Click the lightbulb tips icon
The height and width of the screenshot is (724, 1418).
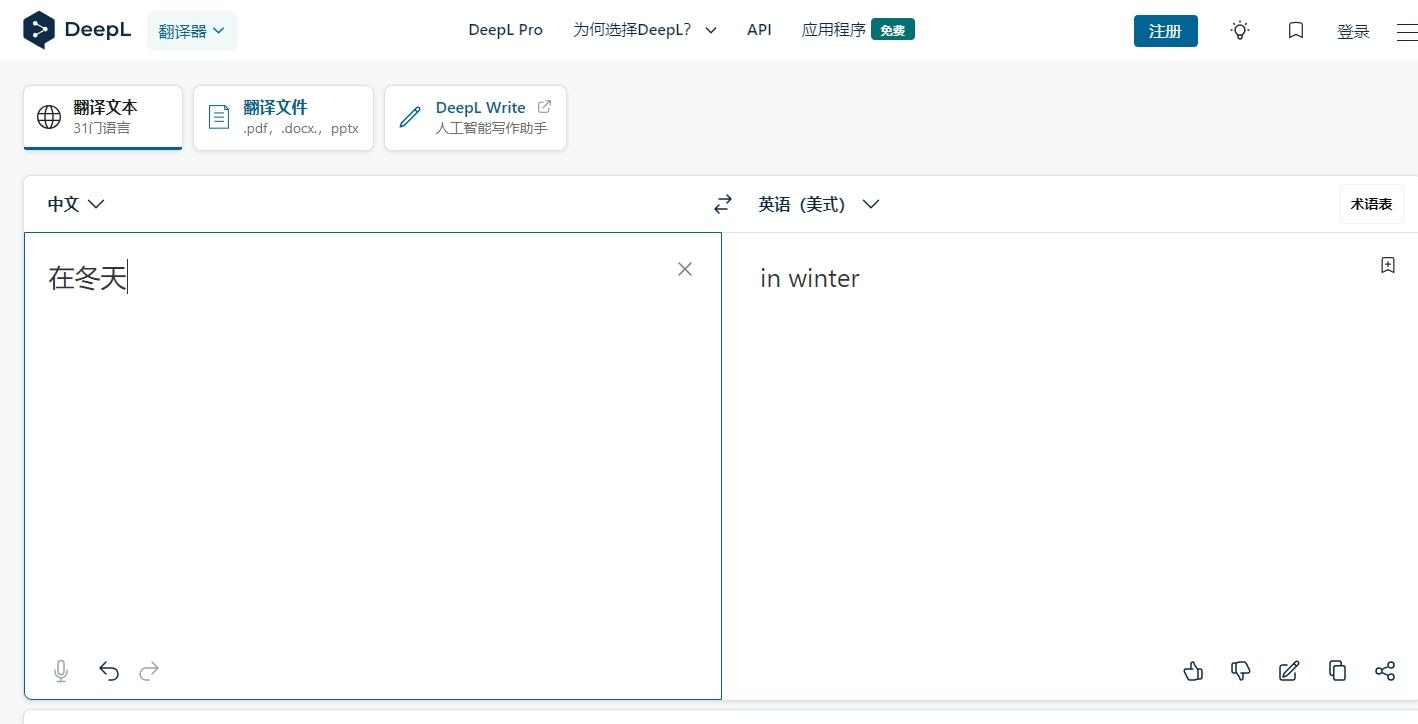(x=1240, y=31)
